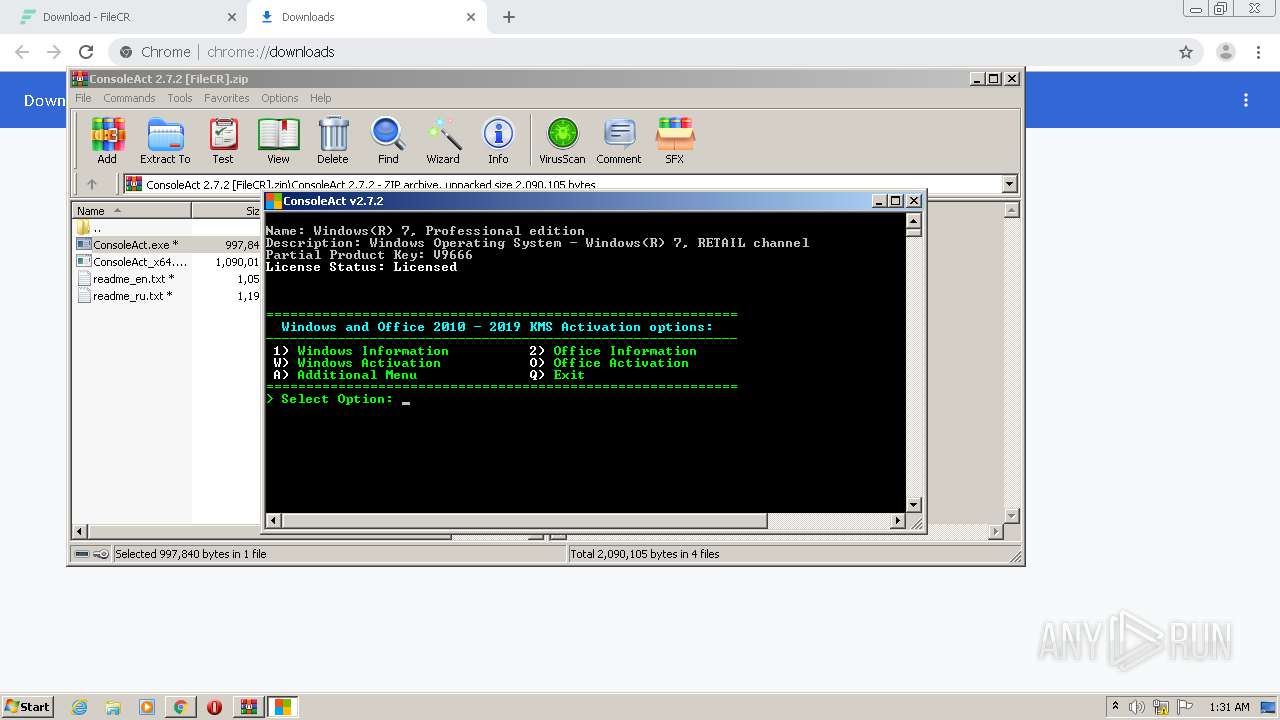Click the Info icon in toolbar
Viewport: 1280px width, 720px height.
click(498, 140)
